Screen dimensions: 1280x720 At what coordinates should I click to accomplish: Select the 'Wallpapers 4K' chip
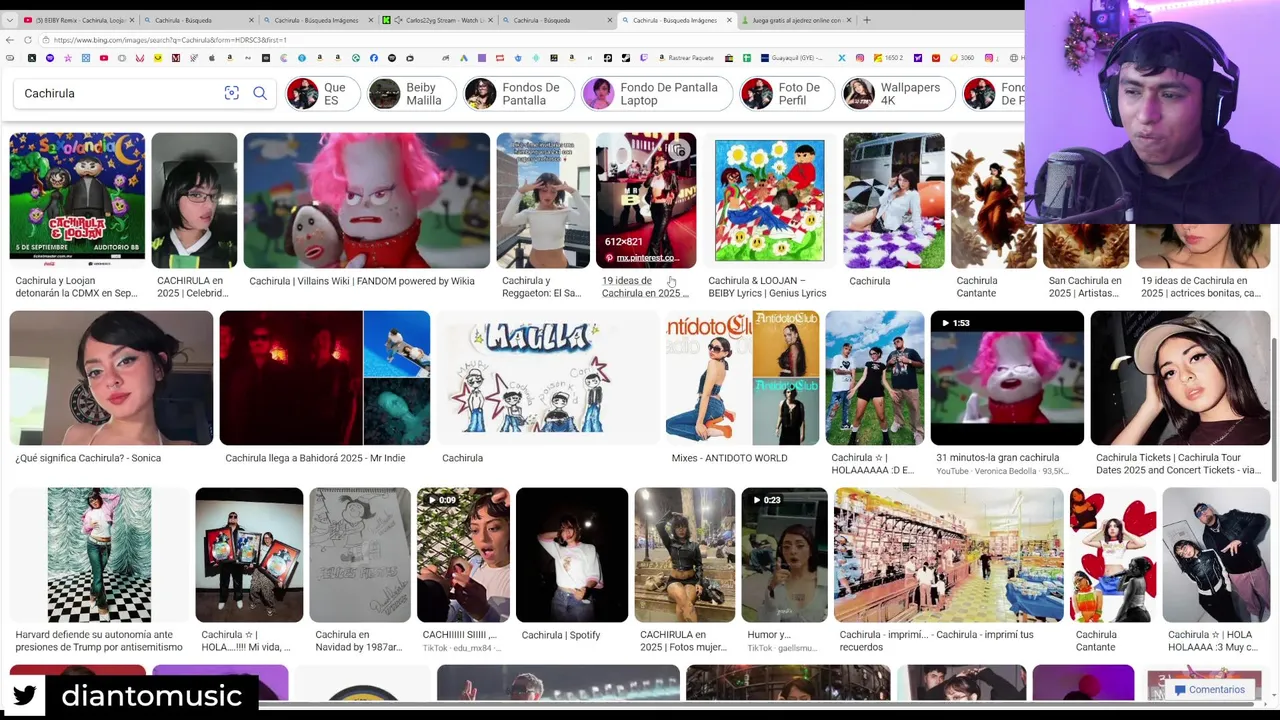(896, 94)
